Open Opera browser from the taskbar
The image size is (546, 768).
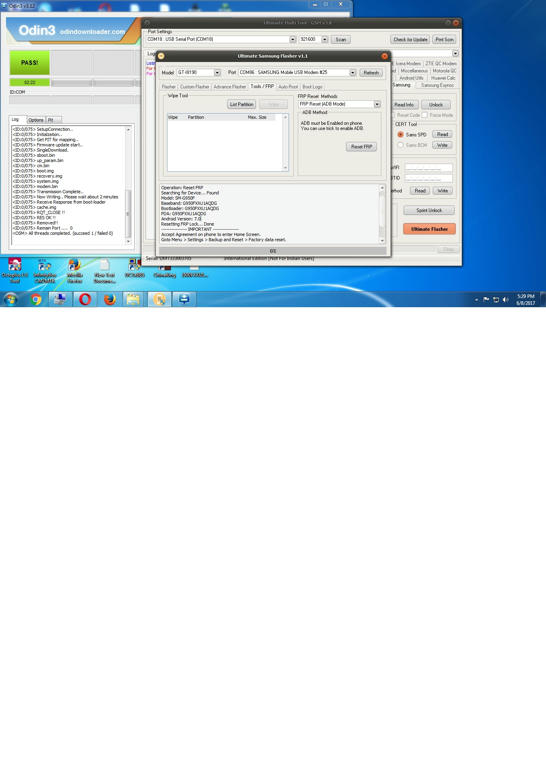(x=85, y=299)
